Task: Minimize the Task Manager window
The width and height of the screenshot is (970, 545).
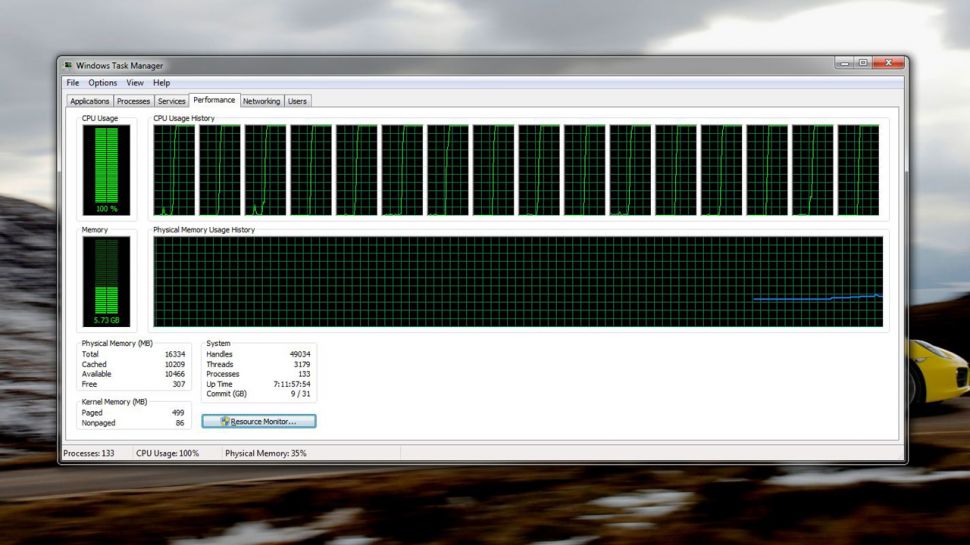Action: (x=844, y=63)
